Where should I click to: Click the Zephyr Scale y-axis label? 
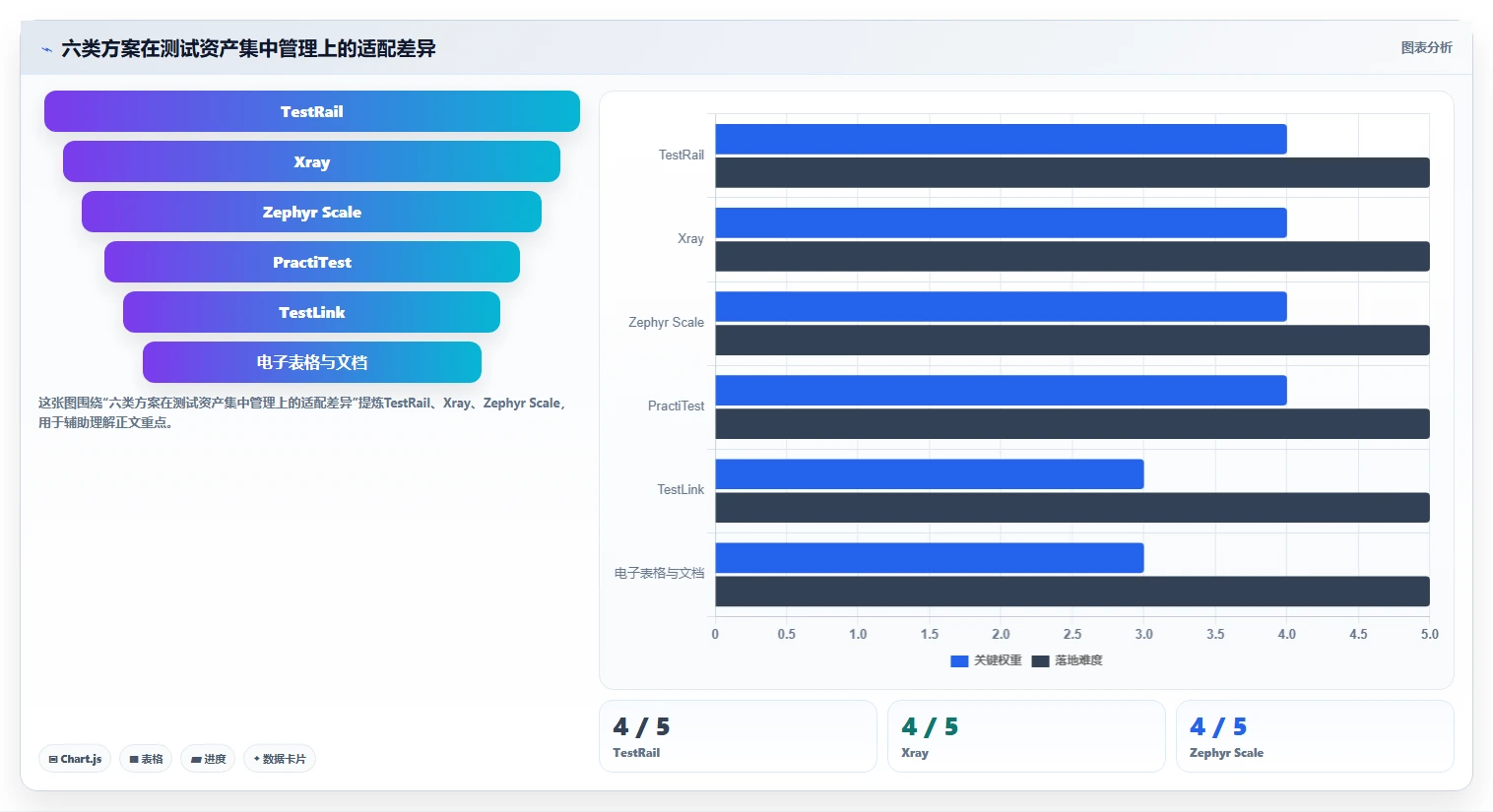[x=667, y=322]
